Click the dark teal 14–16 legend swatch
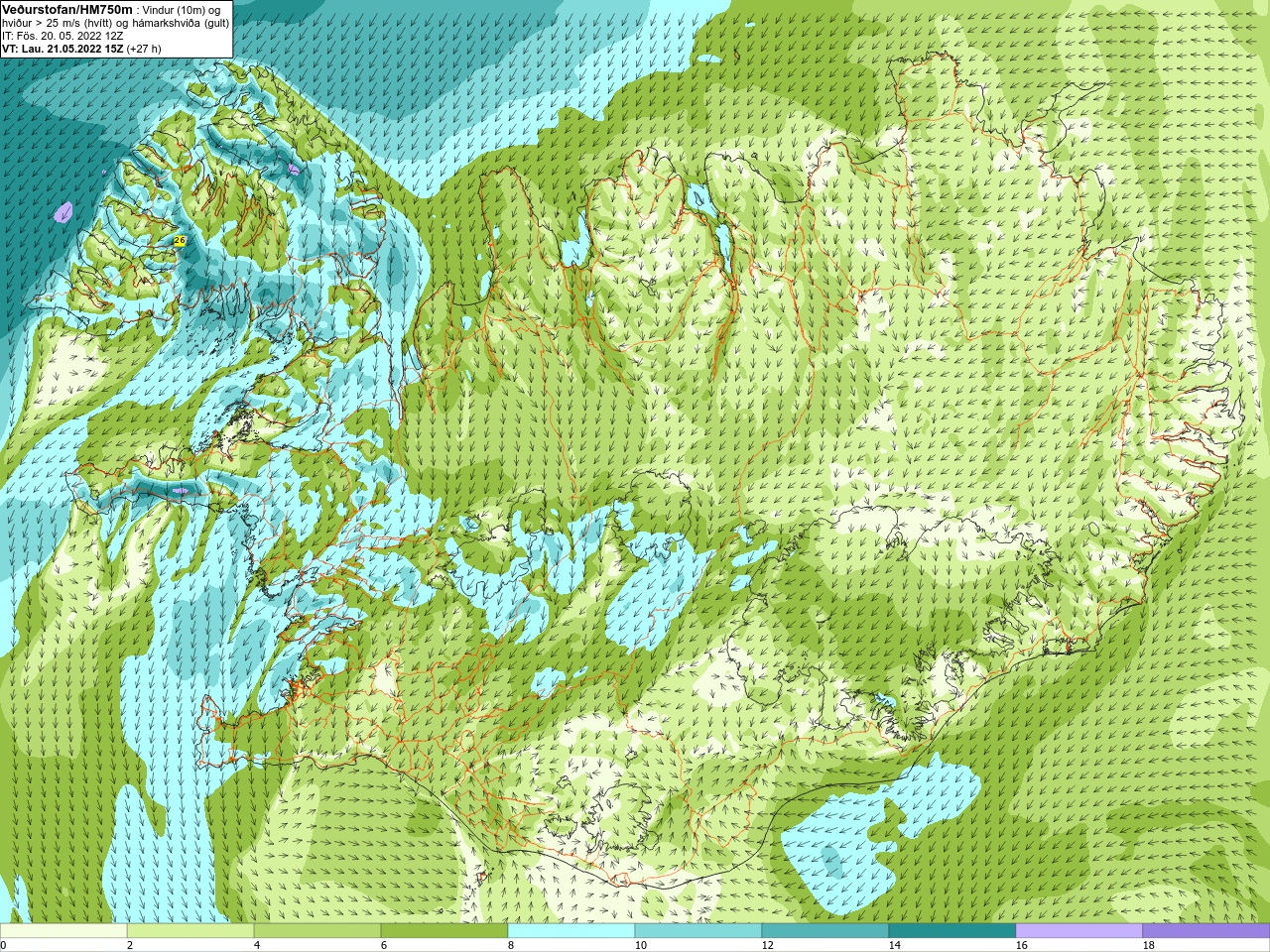Image resolution: width=1270 pixels, height=952 pixels. click(952, 931)
